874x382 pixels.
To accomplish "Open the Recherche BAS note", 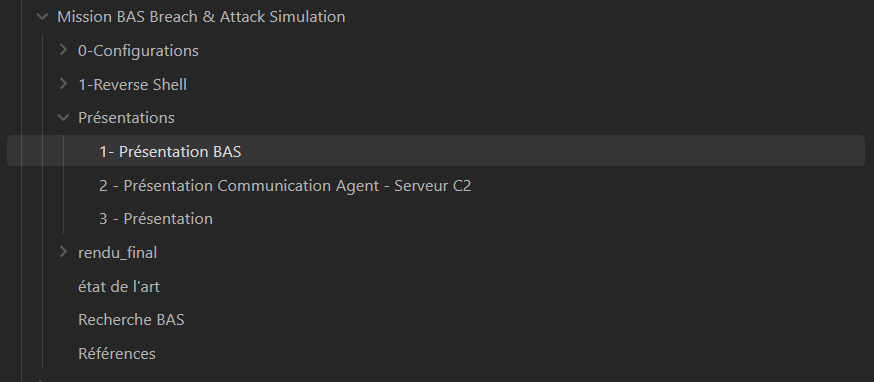I will (x=131, y=320).
